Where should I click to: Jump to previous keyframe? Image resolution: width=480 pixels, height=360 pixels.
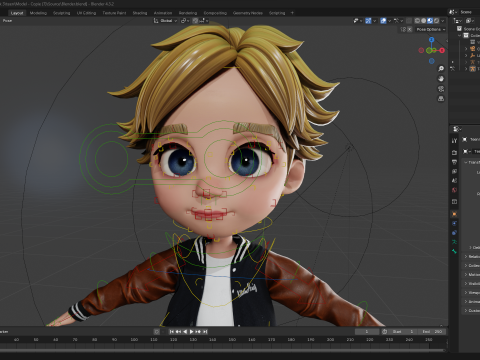coord(178,332)
